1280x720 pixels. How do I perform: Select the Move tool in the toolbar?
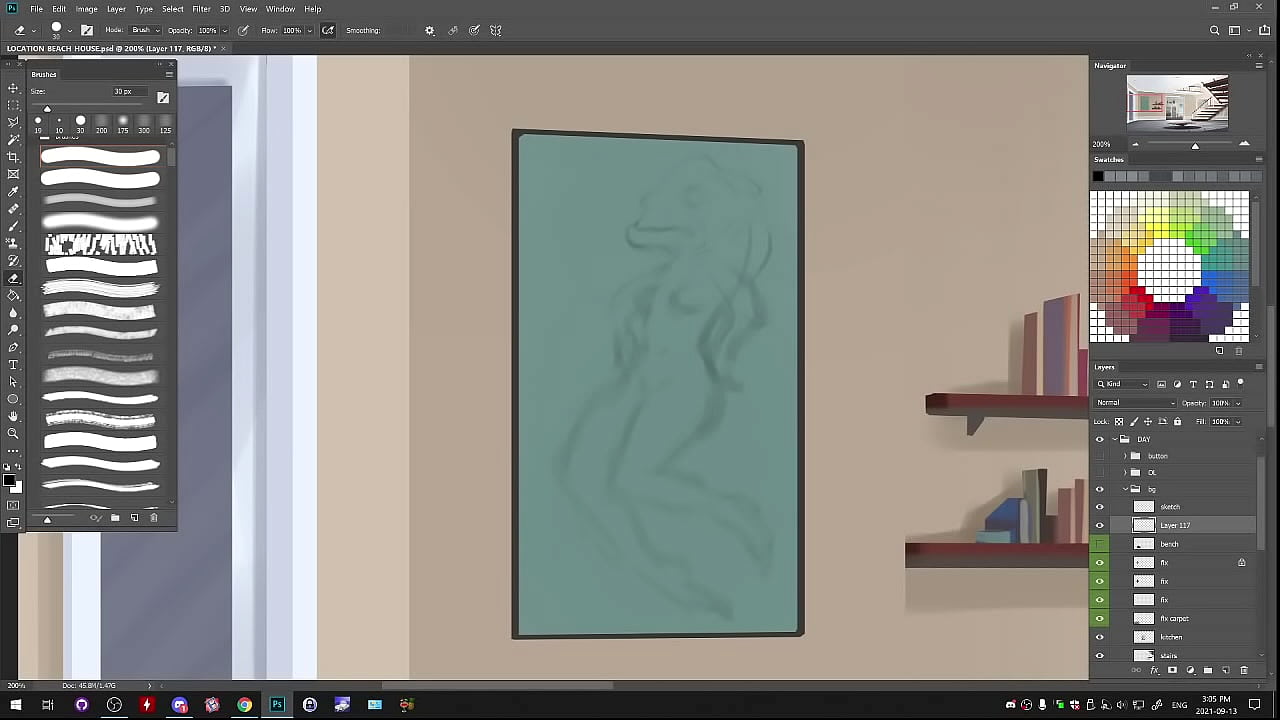13,88
